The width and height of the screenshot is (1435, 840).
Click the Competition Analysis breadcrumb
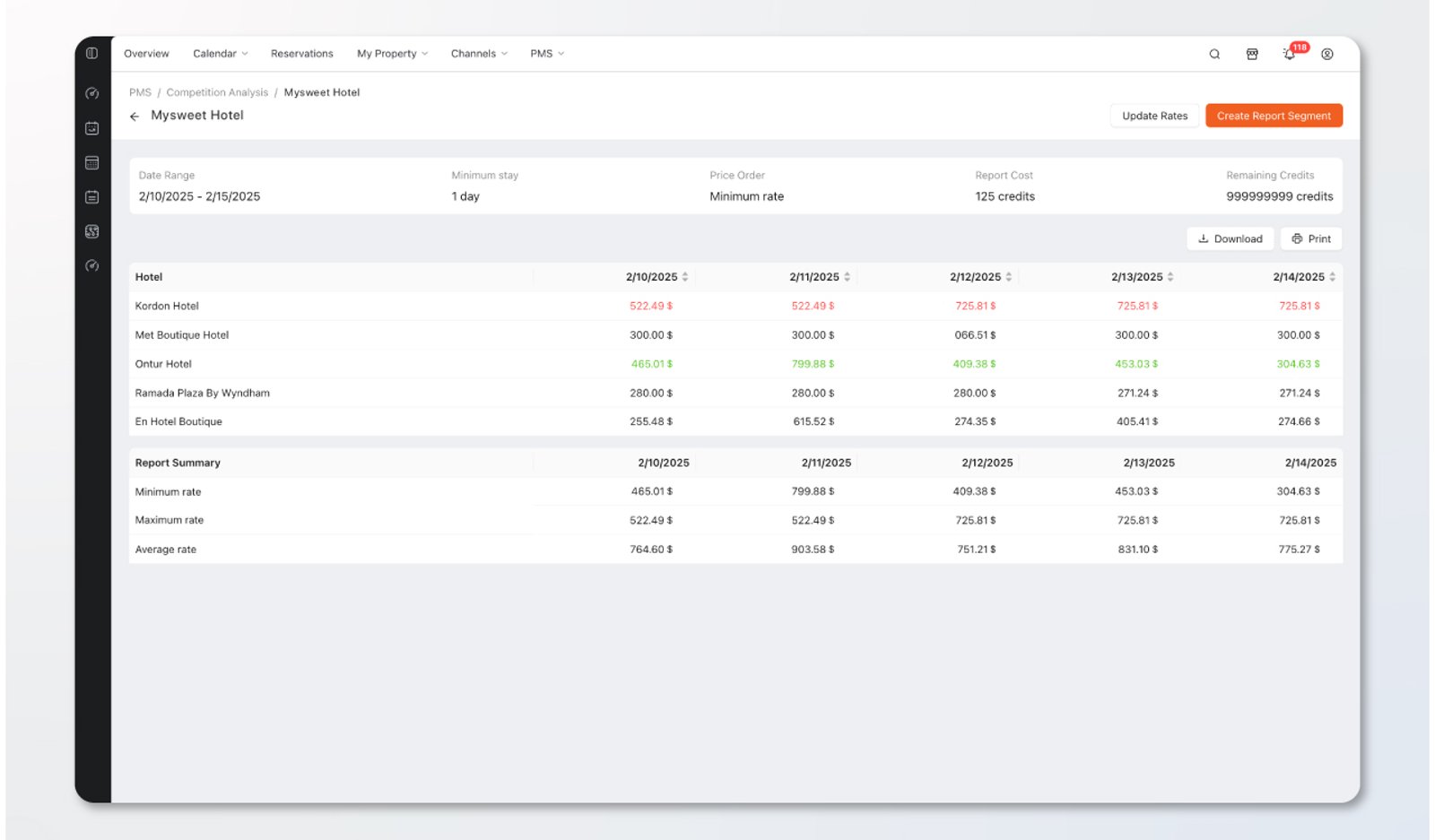click(217, 92)
